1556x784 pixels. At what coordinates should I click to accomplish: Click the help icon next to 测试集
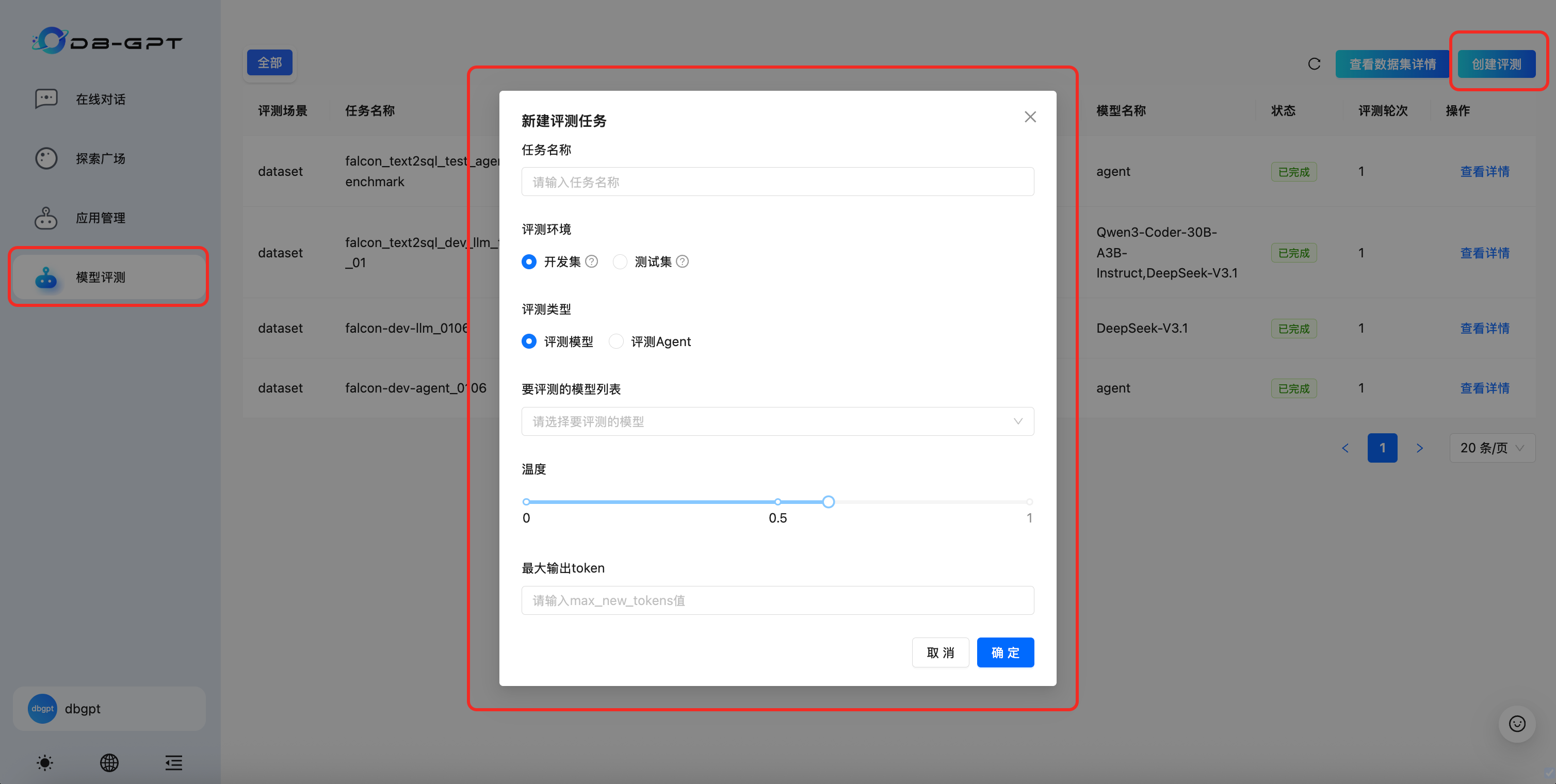click(682, 262)
